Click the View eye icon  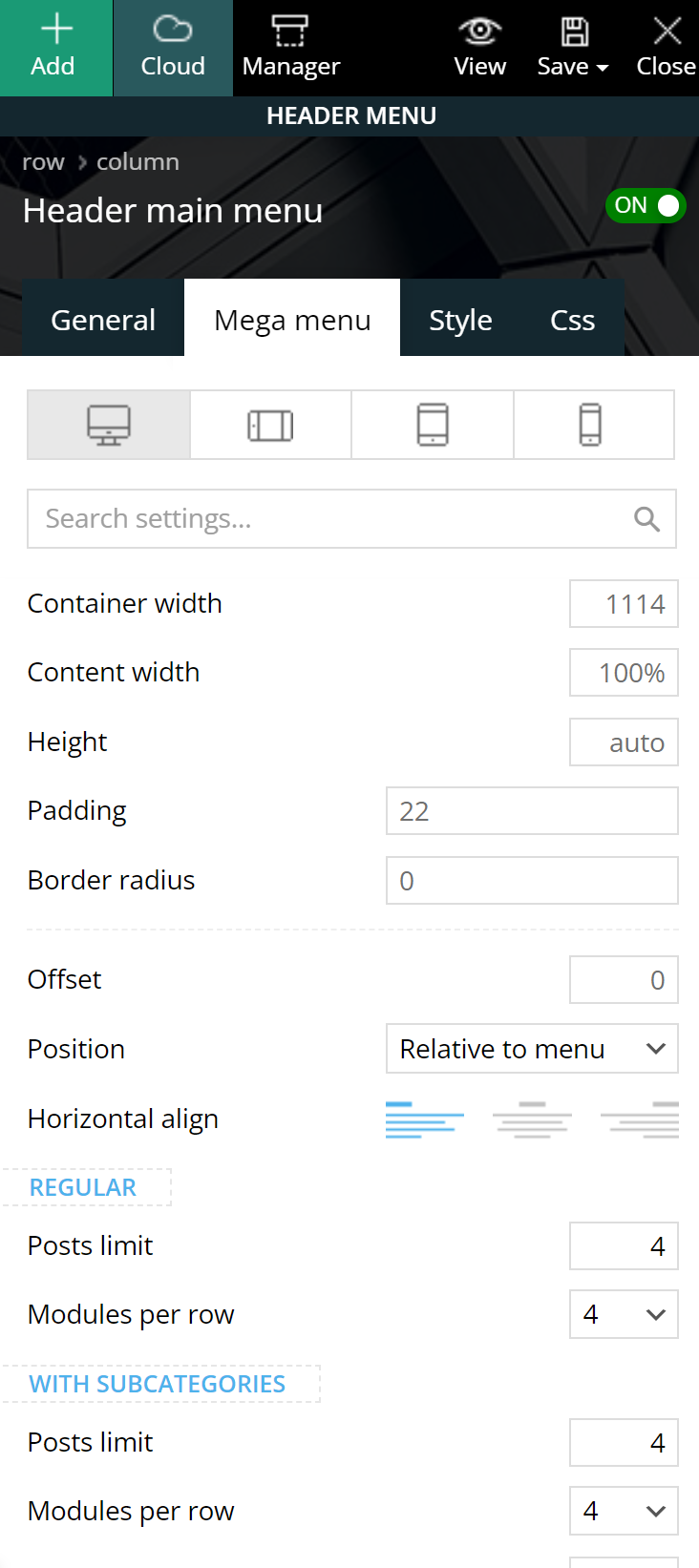tap(479, 31)
